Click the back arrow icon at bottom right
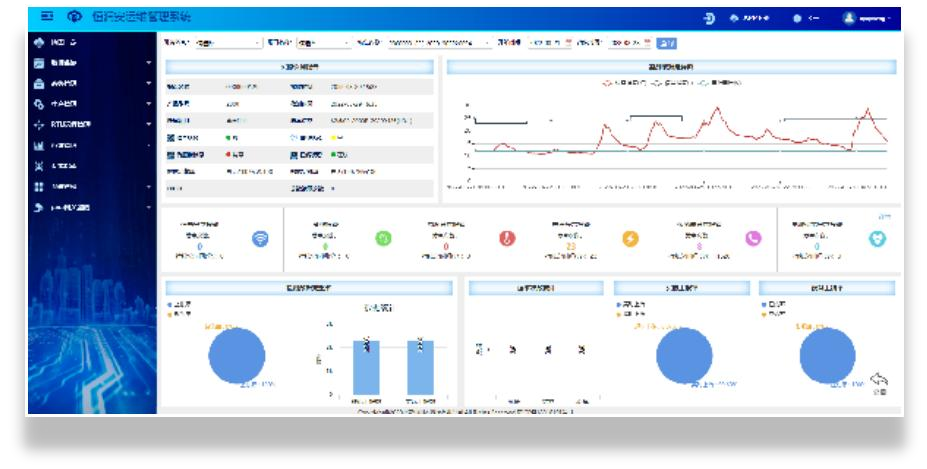 (880, 379)
